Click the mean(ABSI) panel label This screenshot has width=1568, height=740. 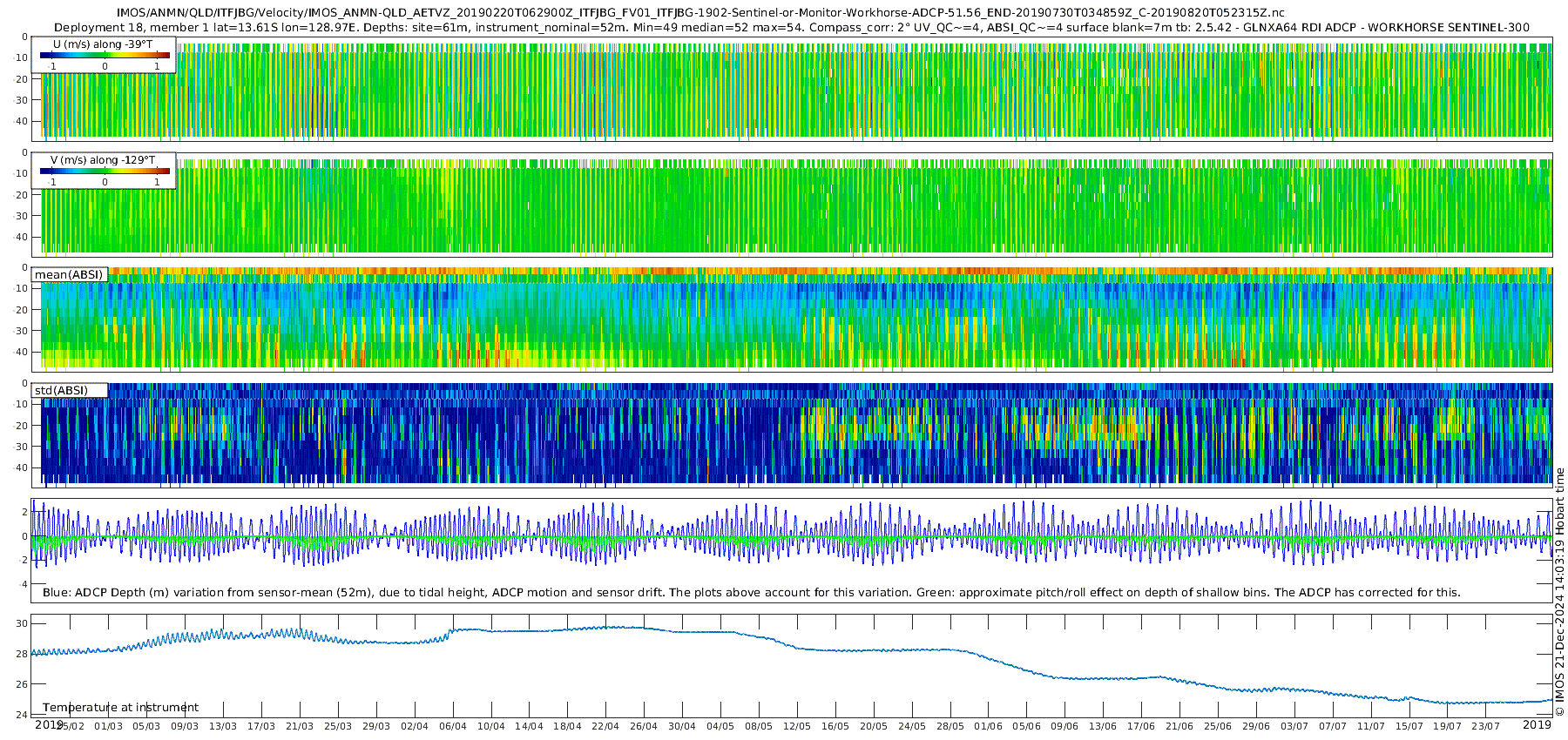coord(69,275)
